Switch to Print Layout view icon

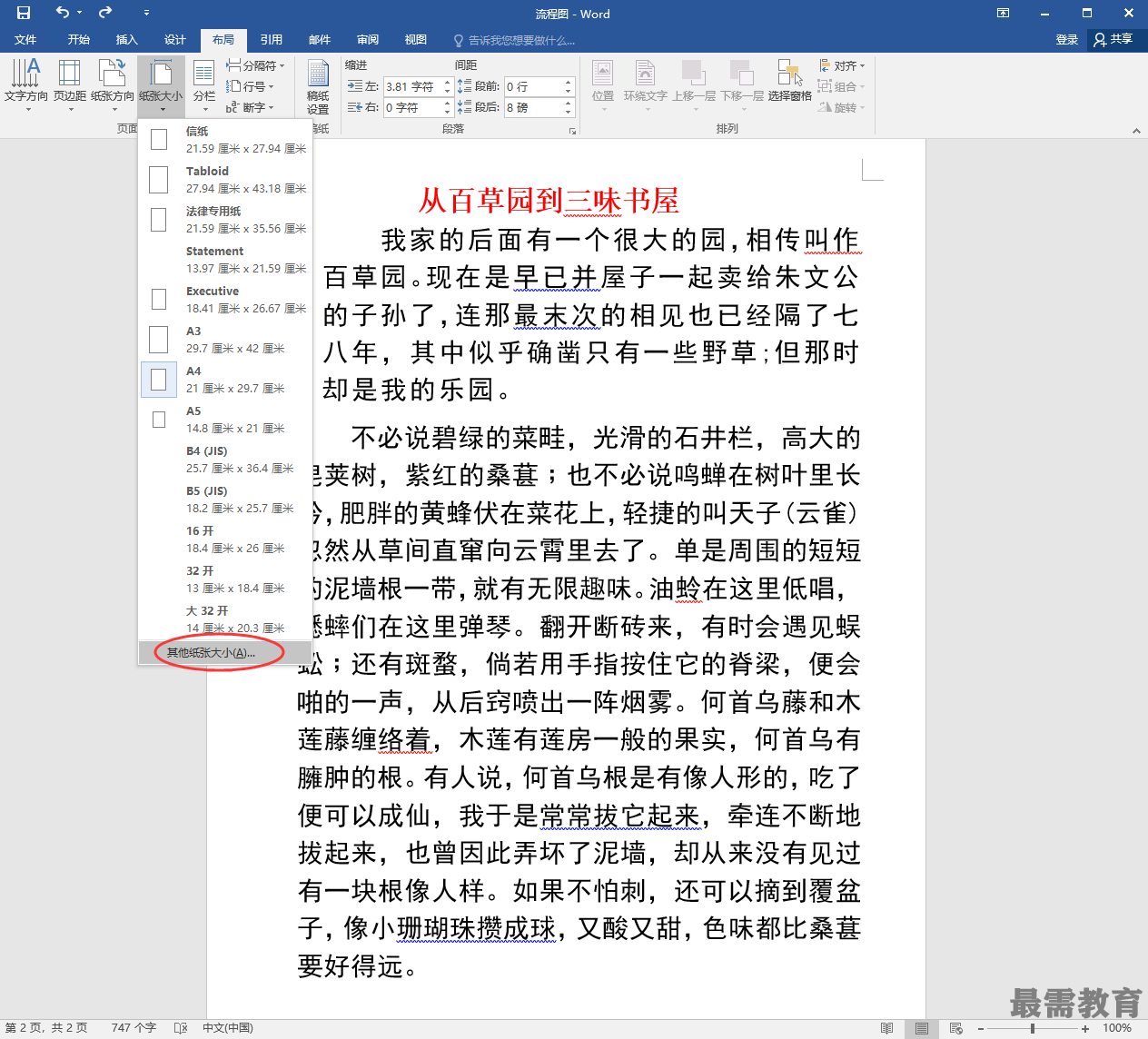tap(922, 1028)
